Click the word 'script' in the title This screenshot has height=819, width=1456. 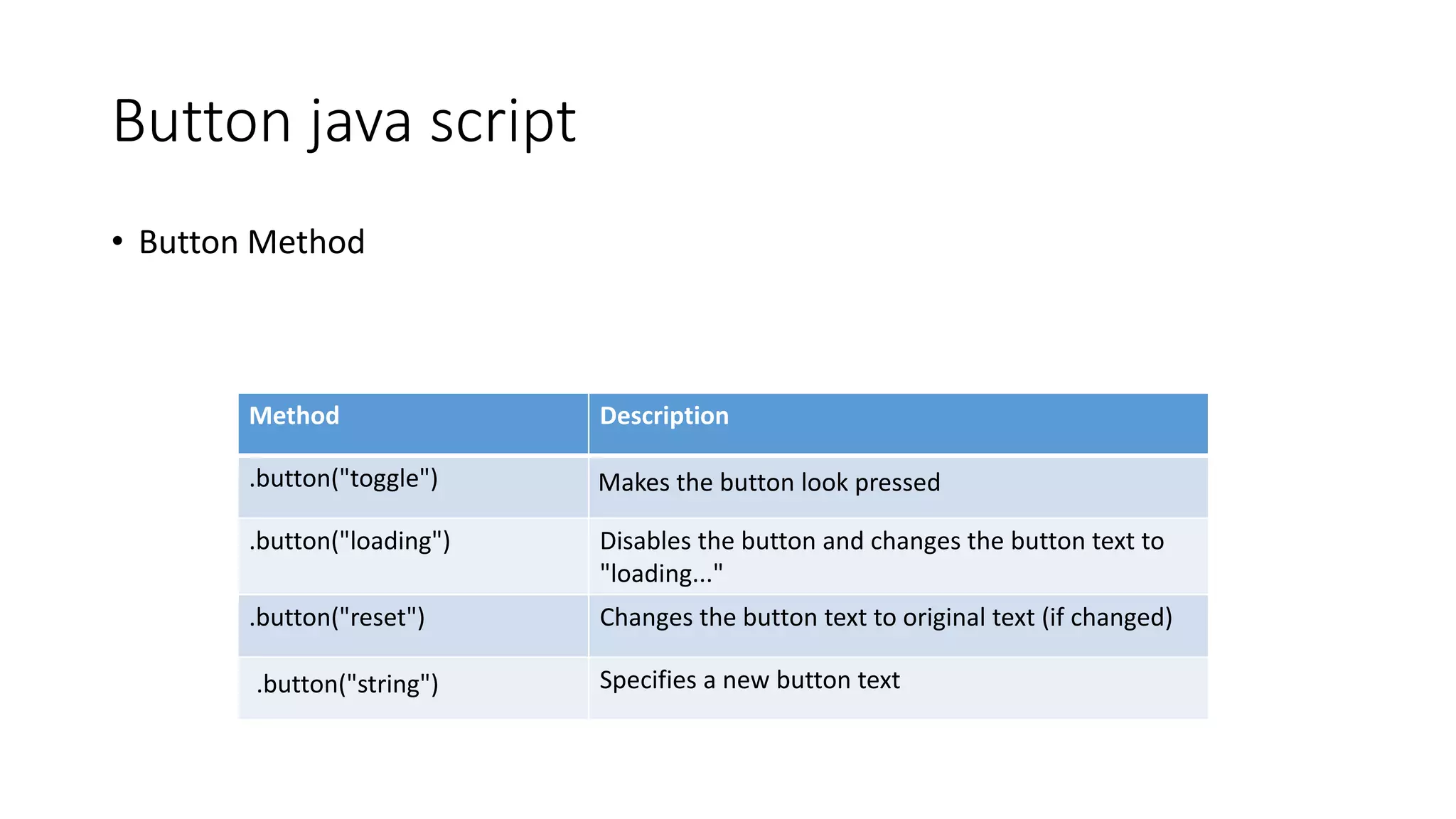pyautogui.click(x=503, y=122)
